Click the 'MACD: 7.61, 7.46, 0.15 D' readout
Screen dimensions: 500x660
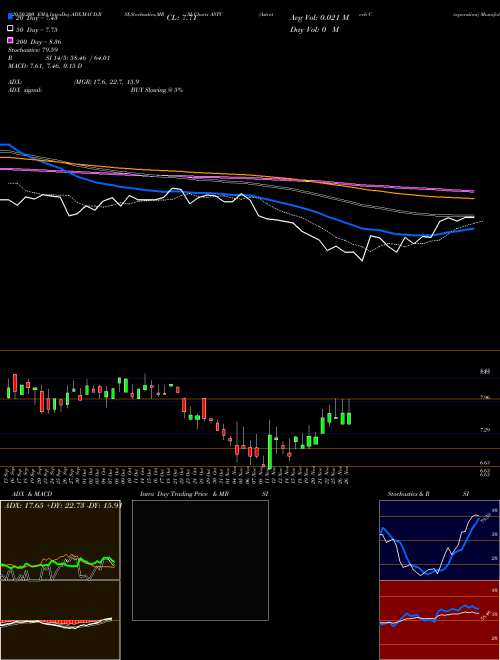[45, 66]
